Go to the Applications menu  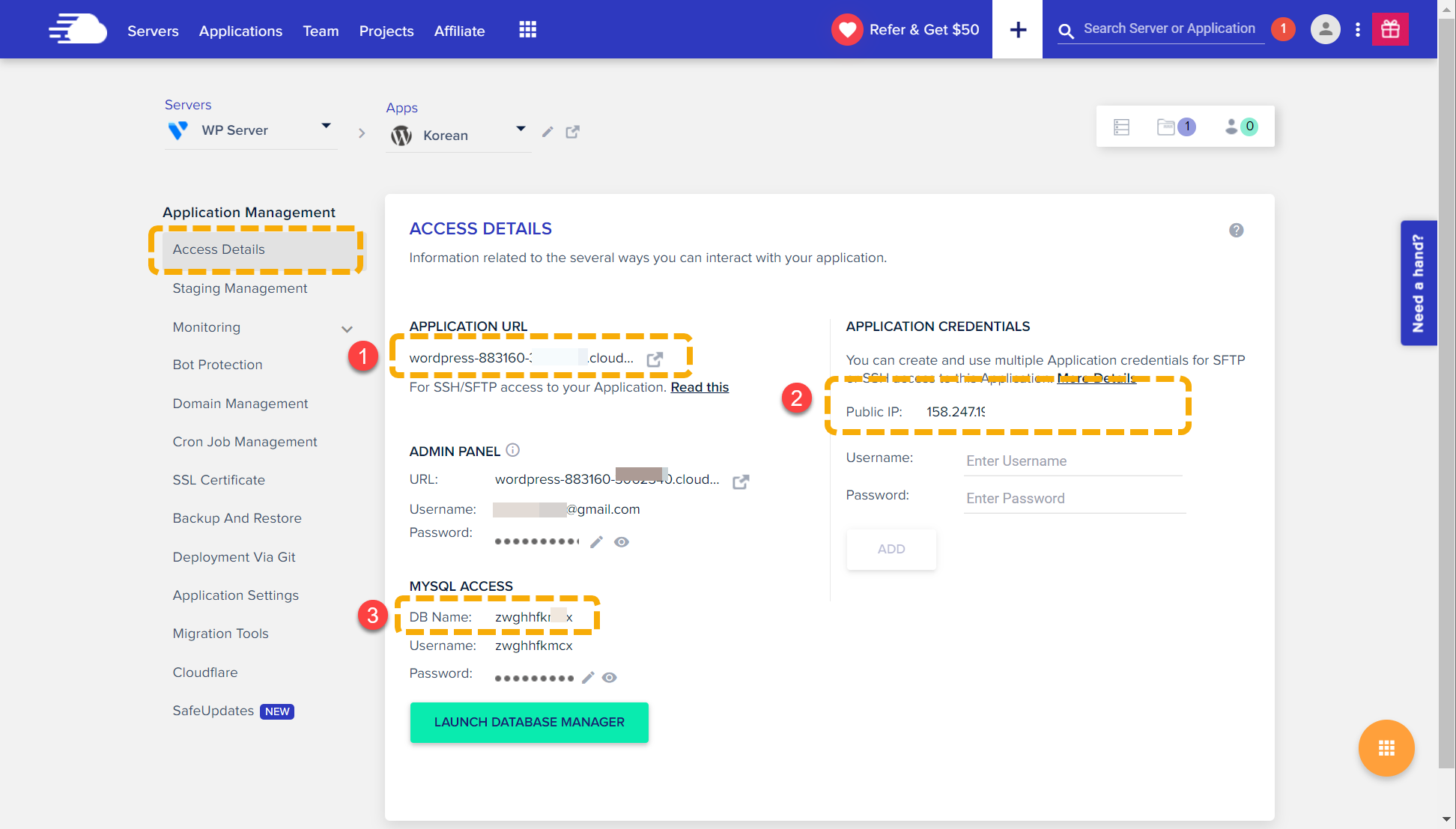240,31
